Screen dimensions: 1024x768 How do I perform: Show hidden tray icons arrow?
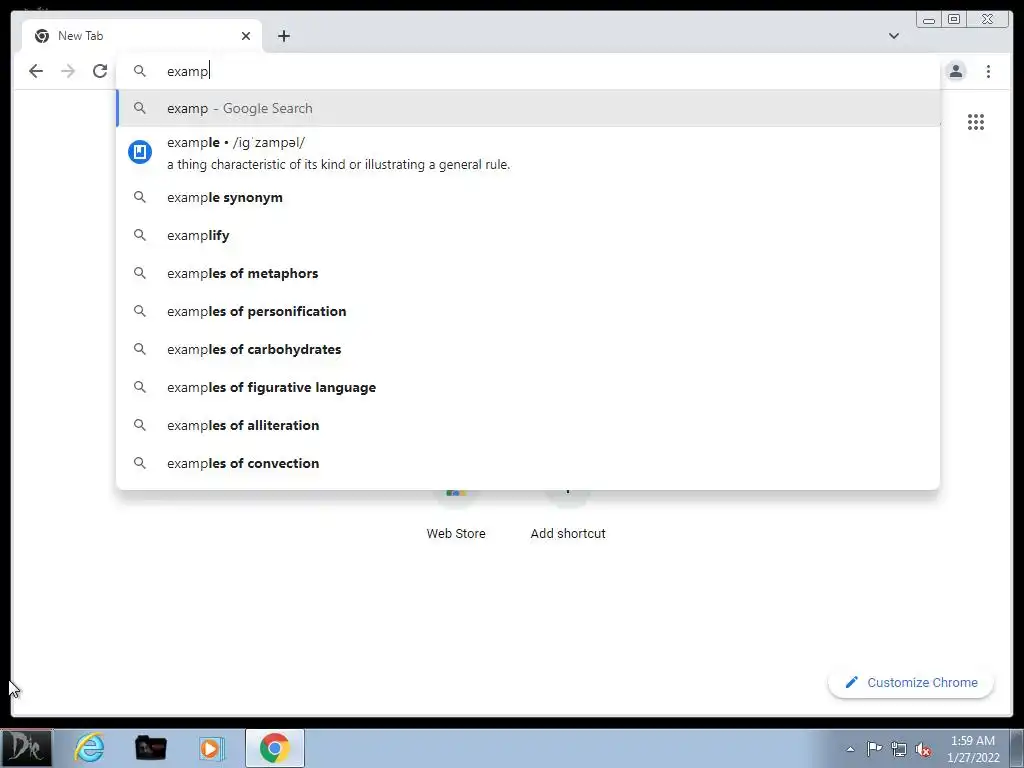pos(850,749)
